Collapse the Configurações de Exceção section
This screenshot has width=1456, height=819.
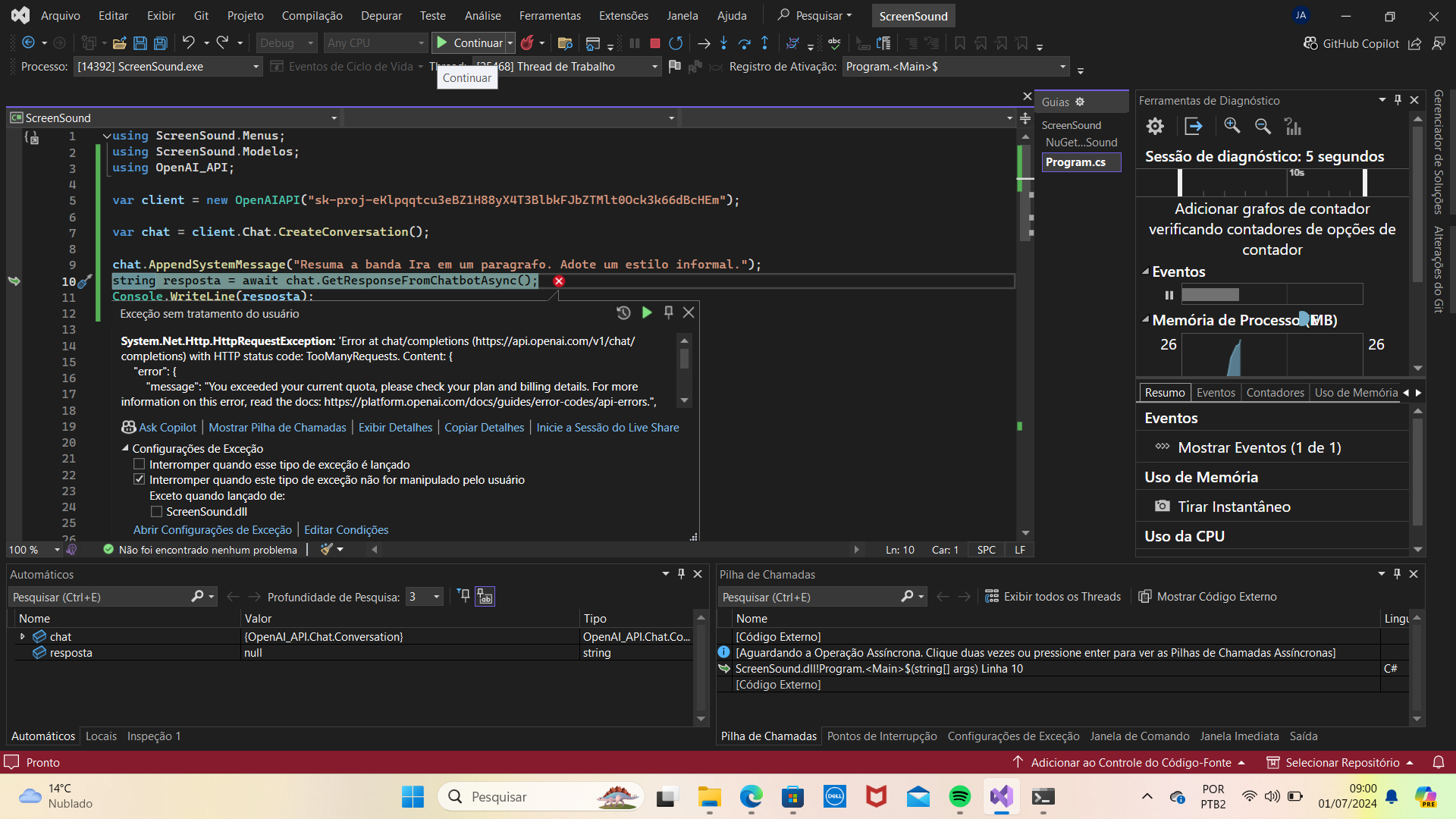tap(125, 448)
